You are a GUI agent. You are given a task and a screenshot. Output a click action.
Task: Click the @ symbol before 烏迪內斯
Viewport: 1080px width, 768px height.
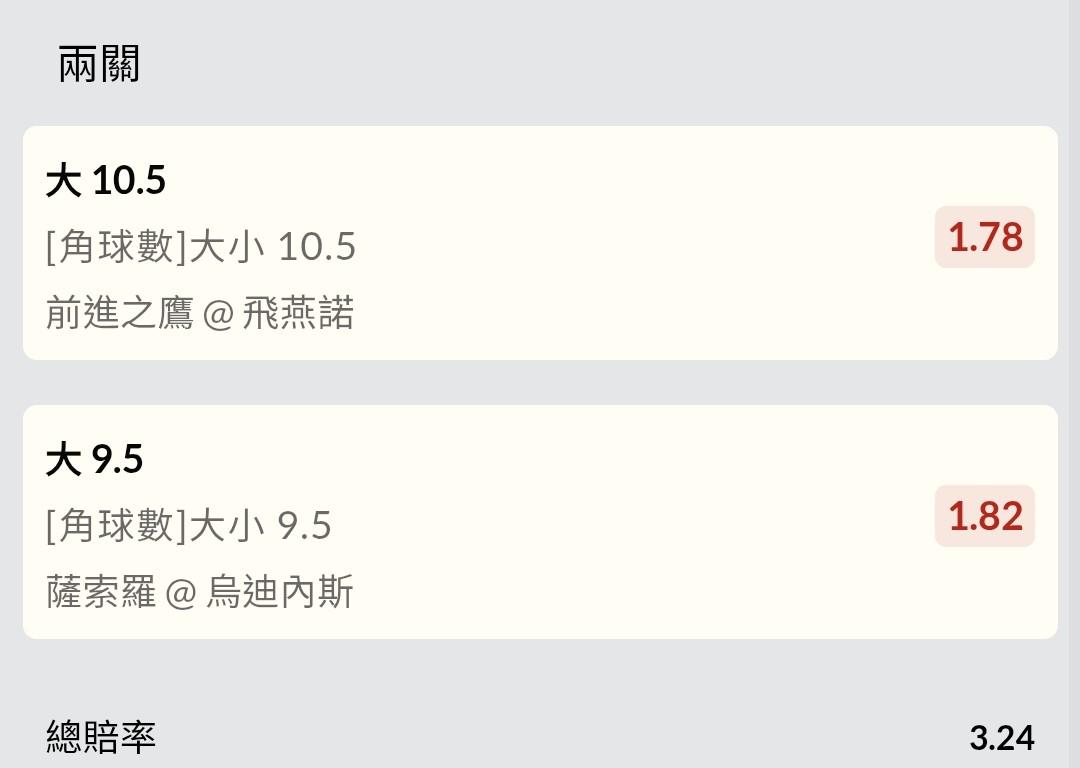coord(181,593)
